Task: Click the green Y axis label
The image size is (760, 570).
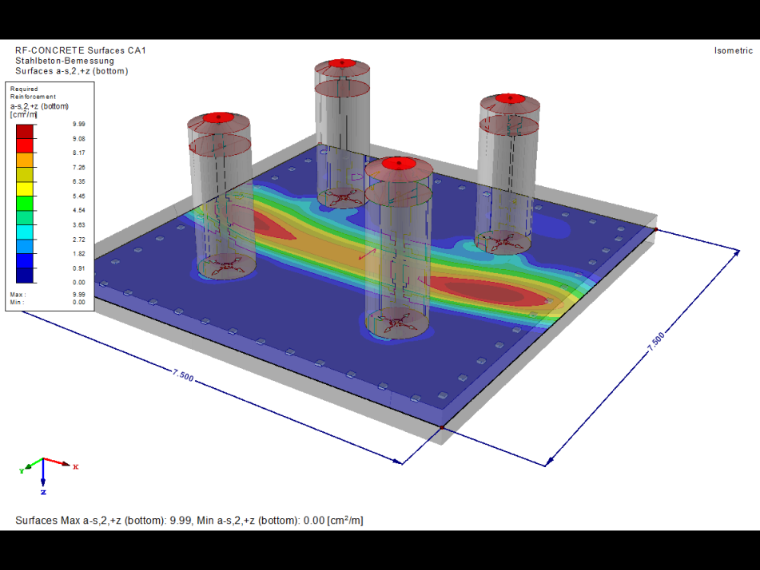Action: (x=21, y=471)
